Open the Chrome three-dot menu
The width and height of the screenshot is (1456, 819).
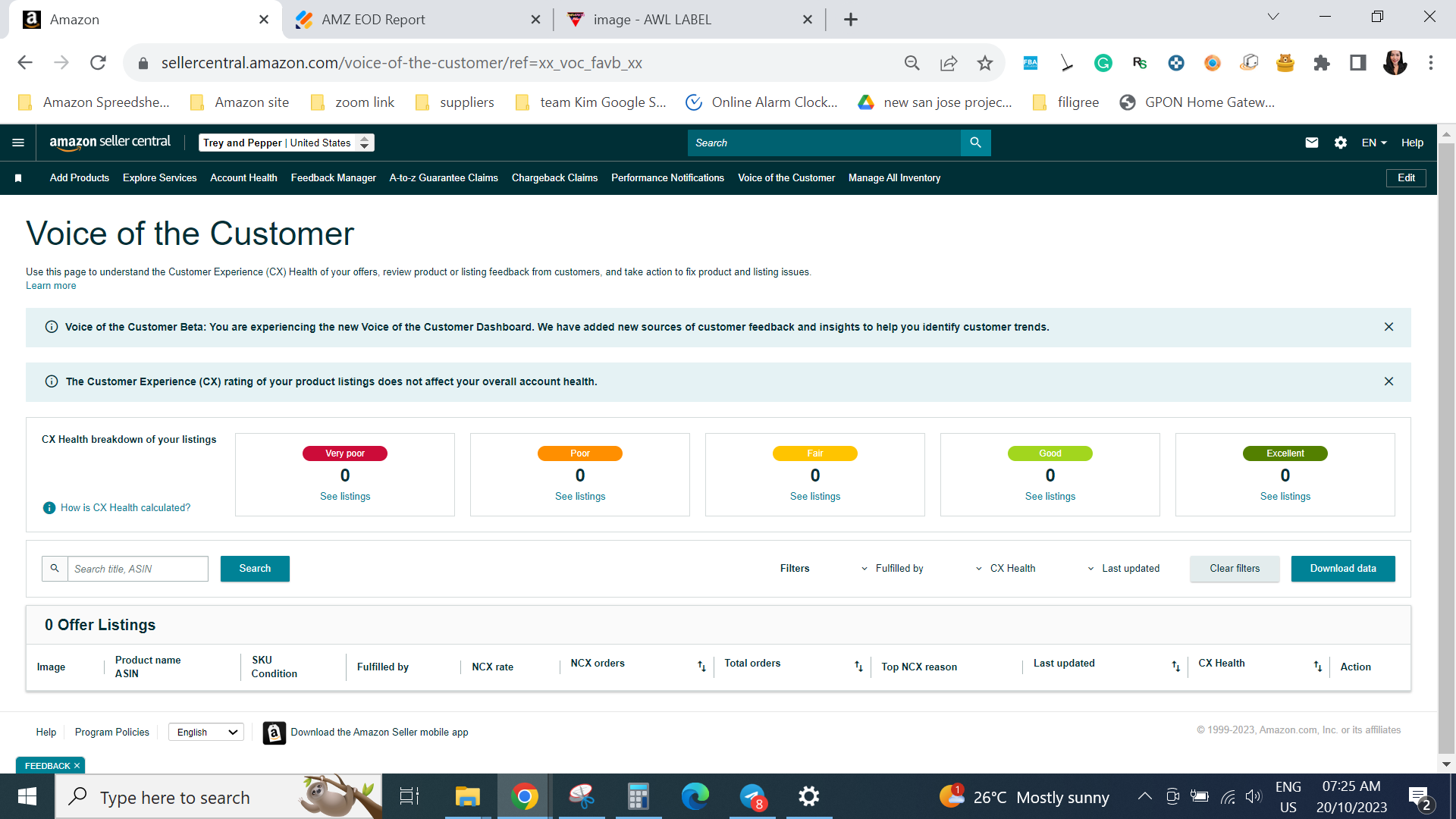[1431, 63]
